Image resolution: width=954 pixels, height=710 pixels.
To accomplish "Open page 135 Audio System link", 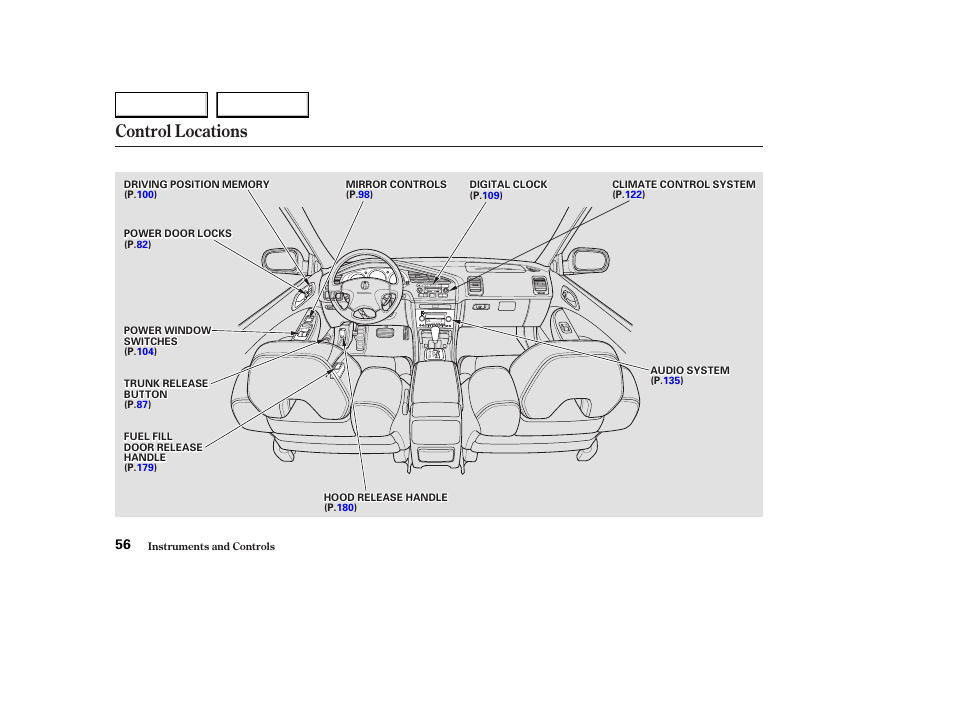I will tap(672, 381).
